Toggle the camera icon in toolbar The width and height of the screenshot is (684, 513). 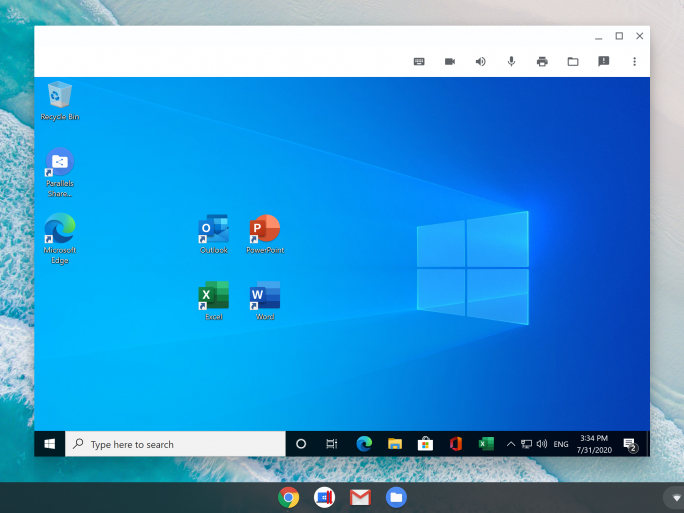(450, 62)
